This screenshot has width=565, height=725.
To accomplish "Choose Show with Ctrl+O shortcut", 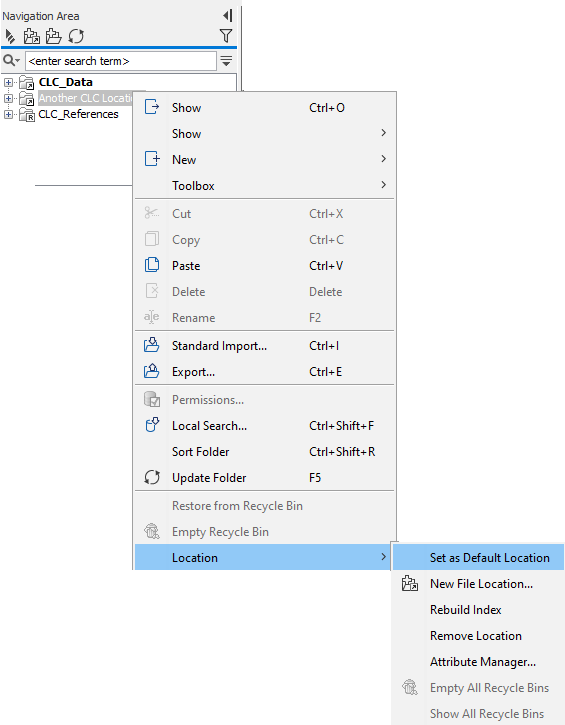I will pos(264,108).
